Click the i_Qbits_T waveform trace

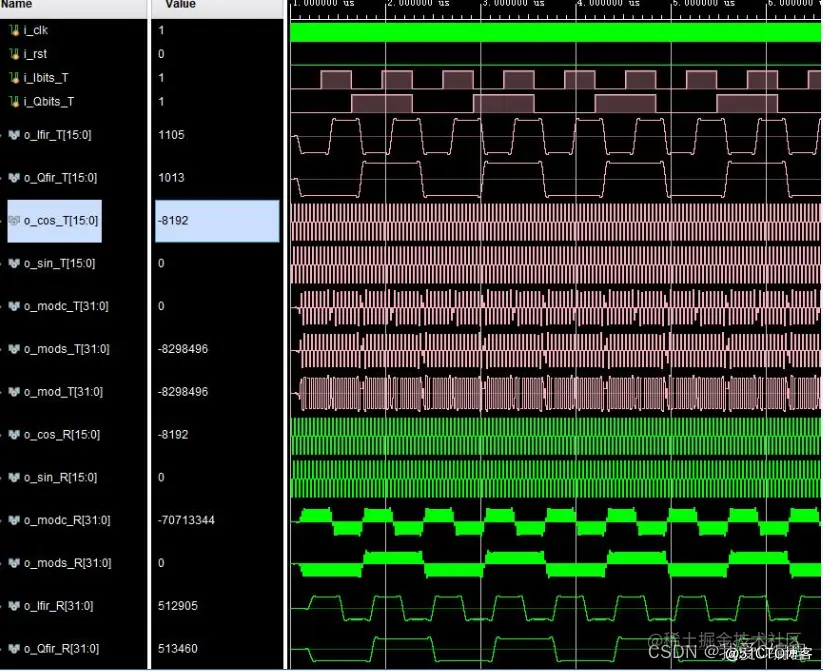(x=555, y=103)
